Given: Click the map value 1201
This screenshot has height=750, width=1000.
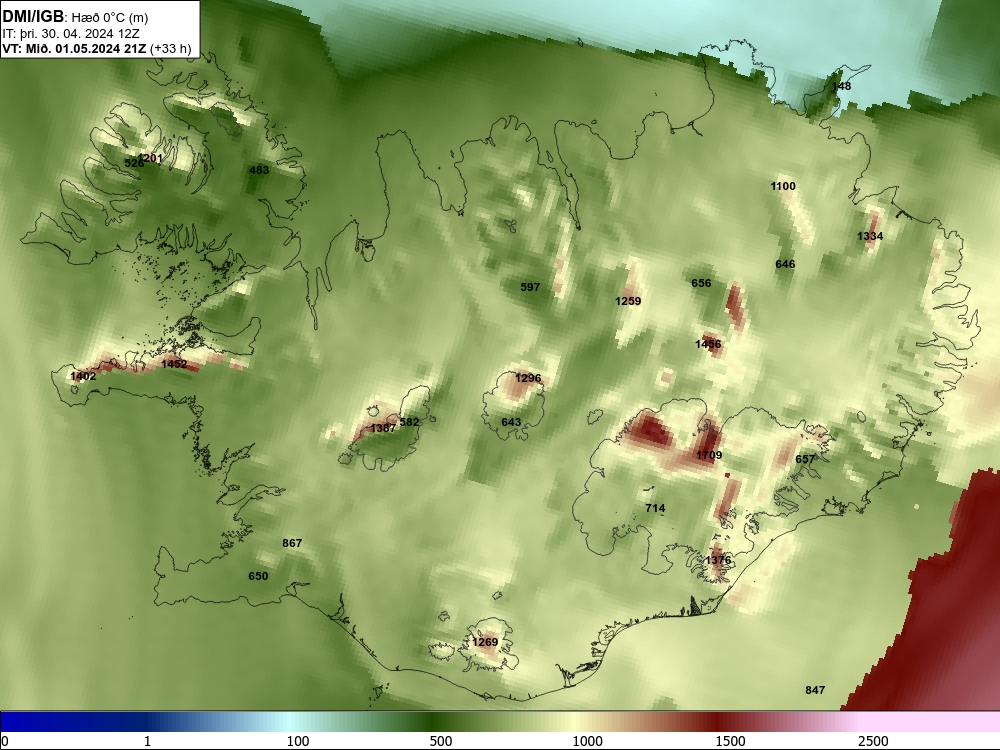Looking at the screenshot, I should pos(151,158).
